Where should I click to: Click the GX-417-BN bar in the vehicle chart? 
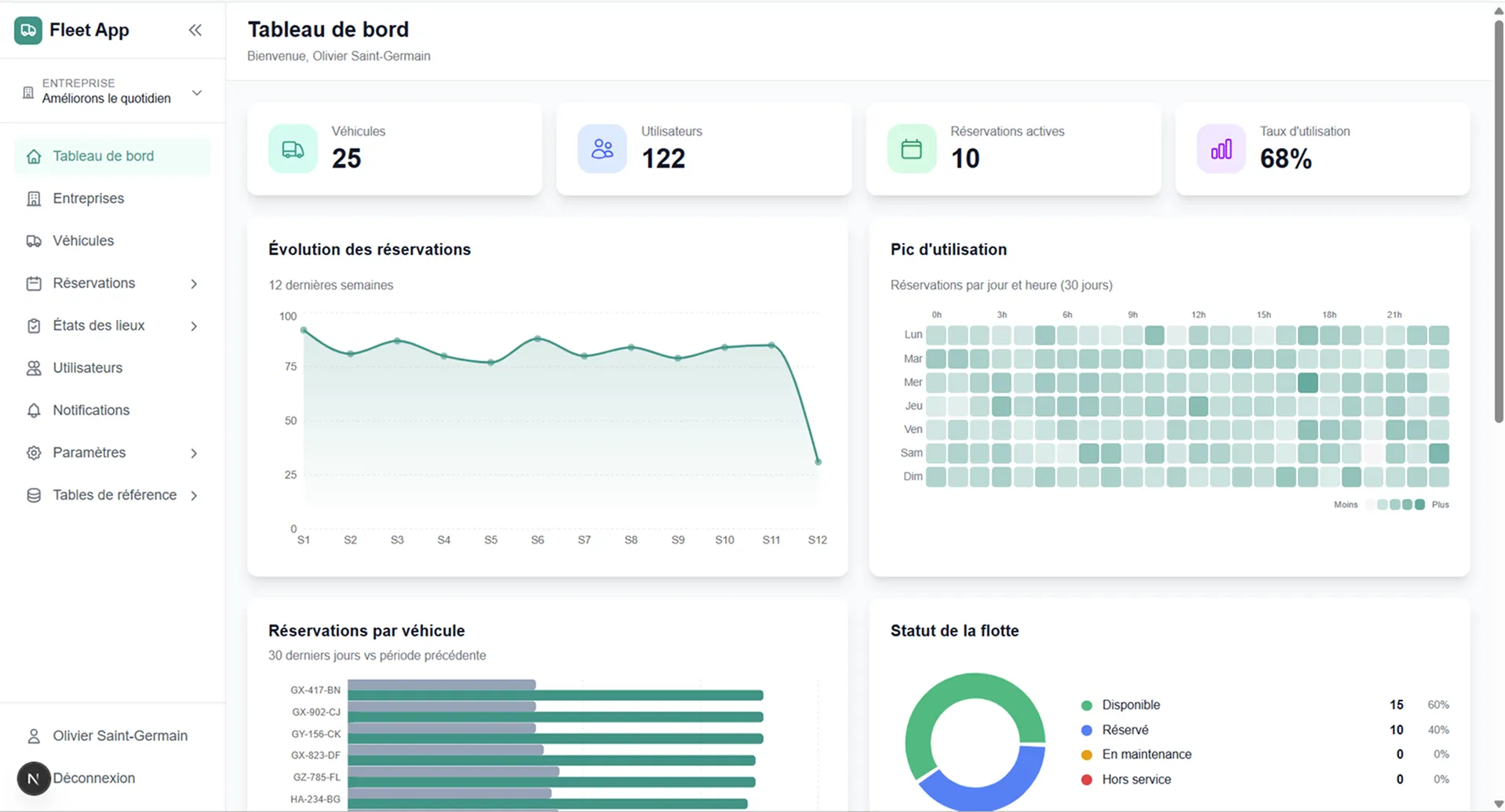pyautogui.click(x=549, y=694)
